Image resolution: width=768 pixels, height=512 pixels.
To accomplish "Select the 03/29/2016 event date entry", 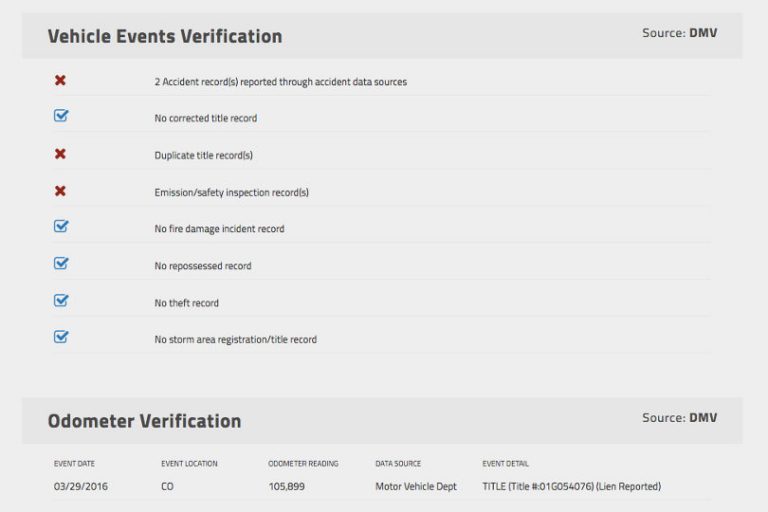I will coord(81,487).
